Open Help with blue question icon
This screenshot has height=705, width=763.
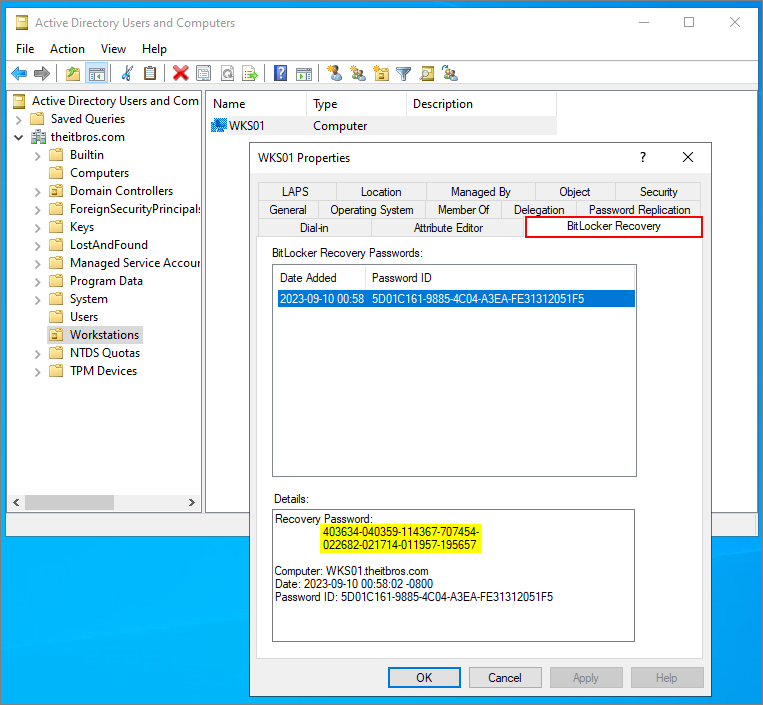tap(280, 73)
